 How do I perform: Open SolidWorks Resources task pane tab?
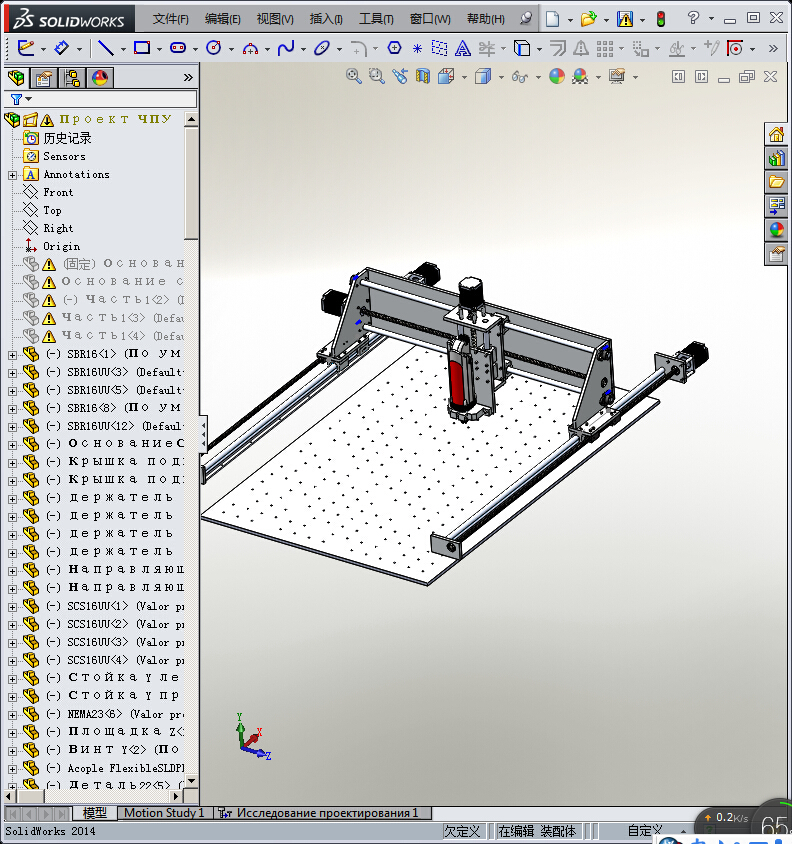point(776,135)
